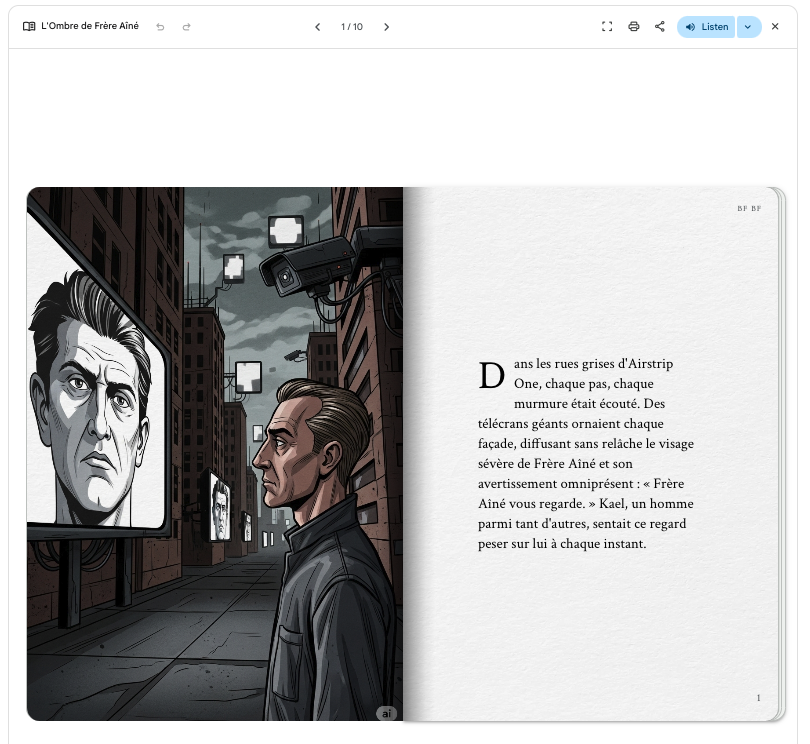The image size is (810, 744).
Task: Click the page number 1 at bottom right
Action: click(x=758, y=698)
